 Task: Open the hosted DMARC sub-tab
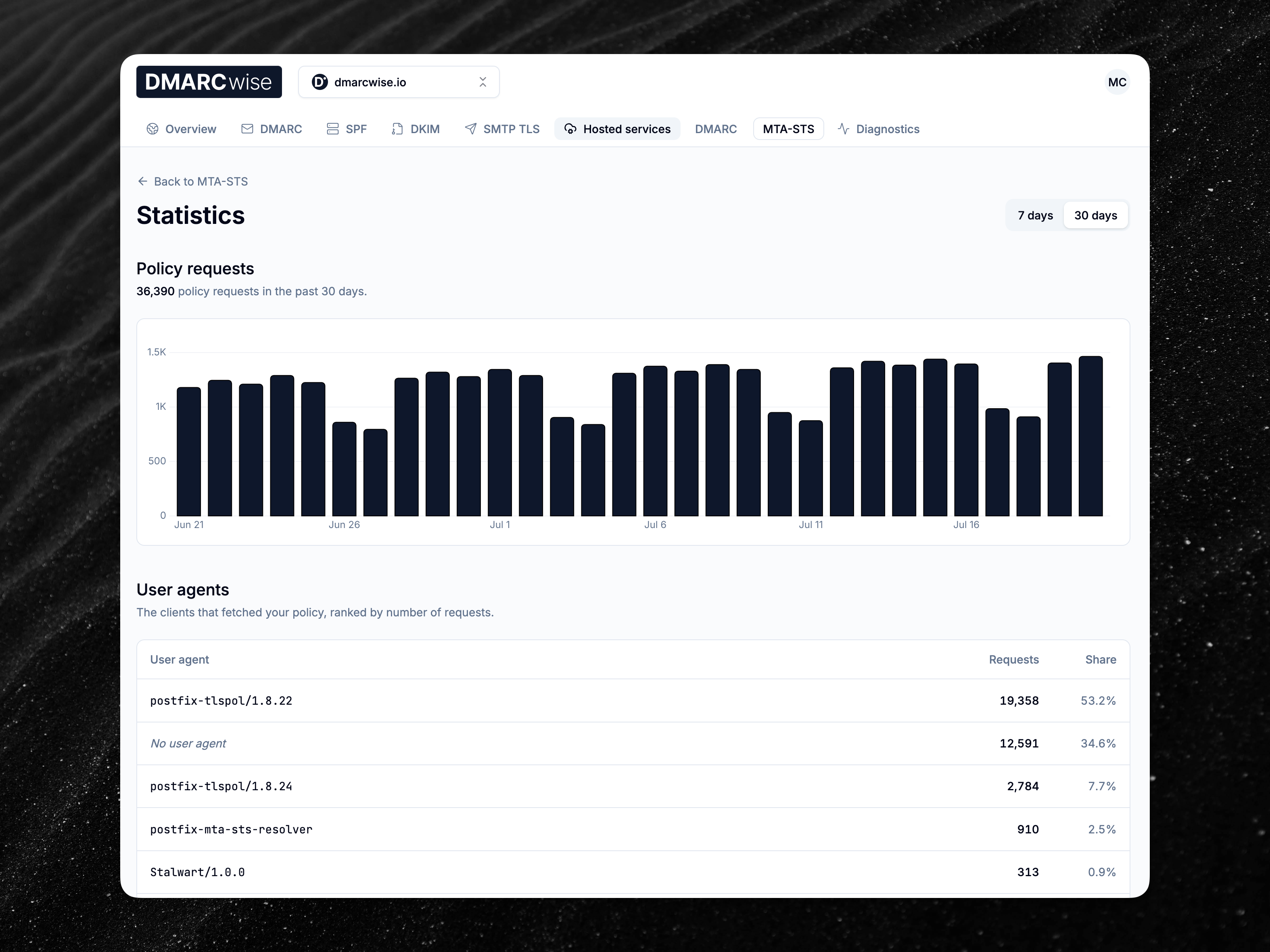[715, 129]
